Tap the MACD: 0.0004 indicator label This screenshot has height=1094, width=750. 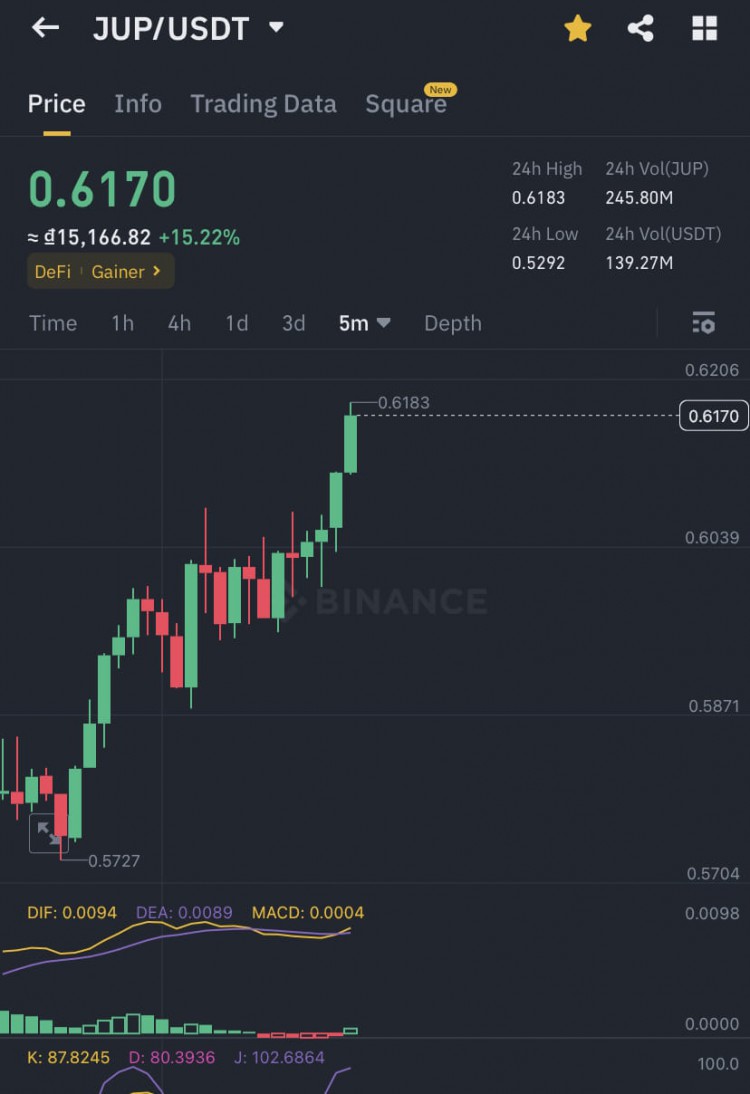[x=308, y=913]
